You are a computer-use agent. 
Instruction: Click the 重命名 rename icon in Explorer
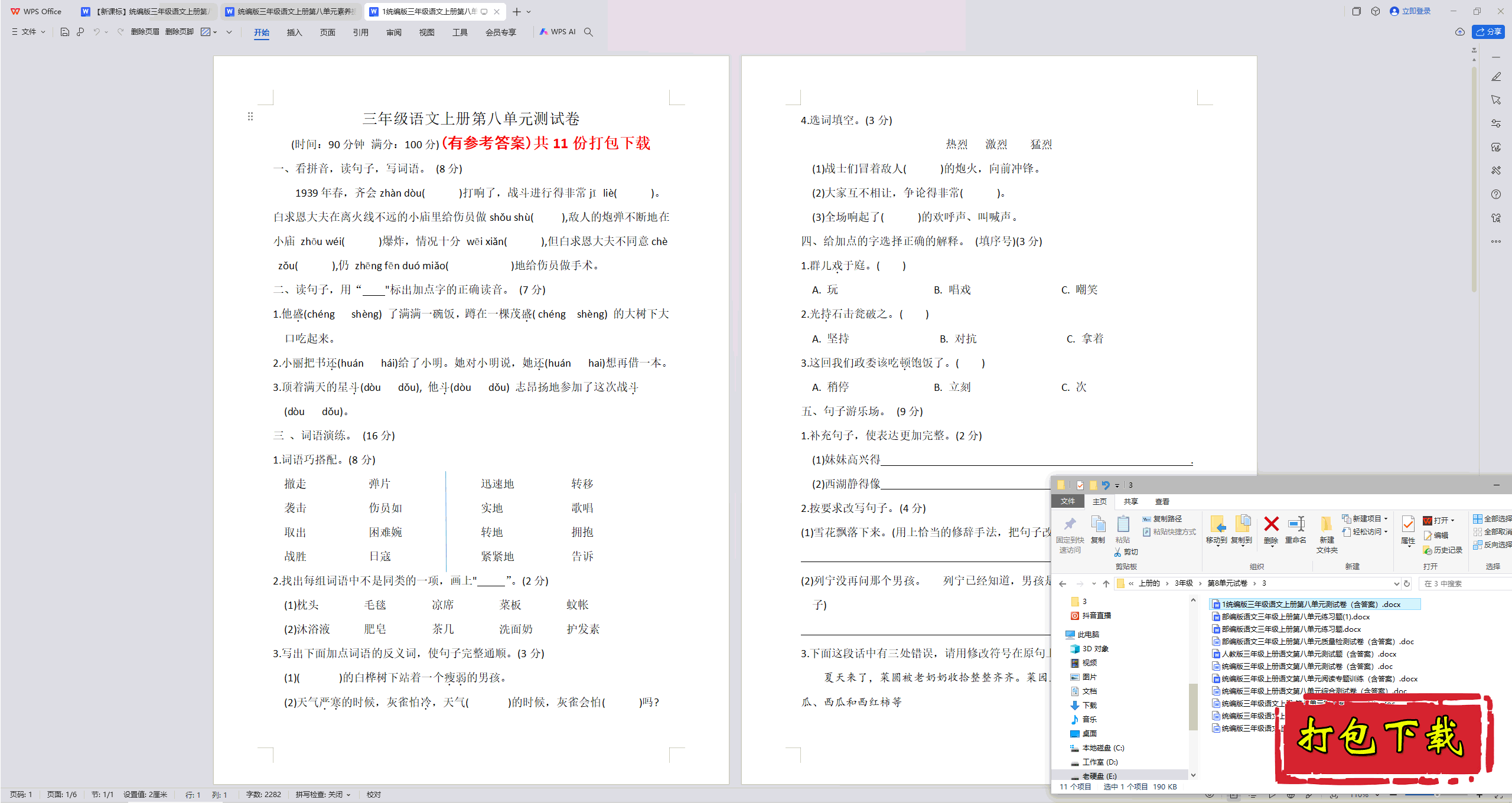[1296, 530]
